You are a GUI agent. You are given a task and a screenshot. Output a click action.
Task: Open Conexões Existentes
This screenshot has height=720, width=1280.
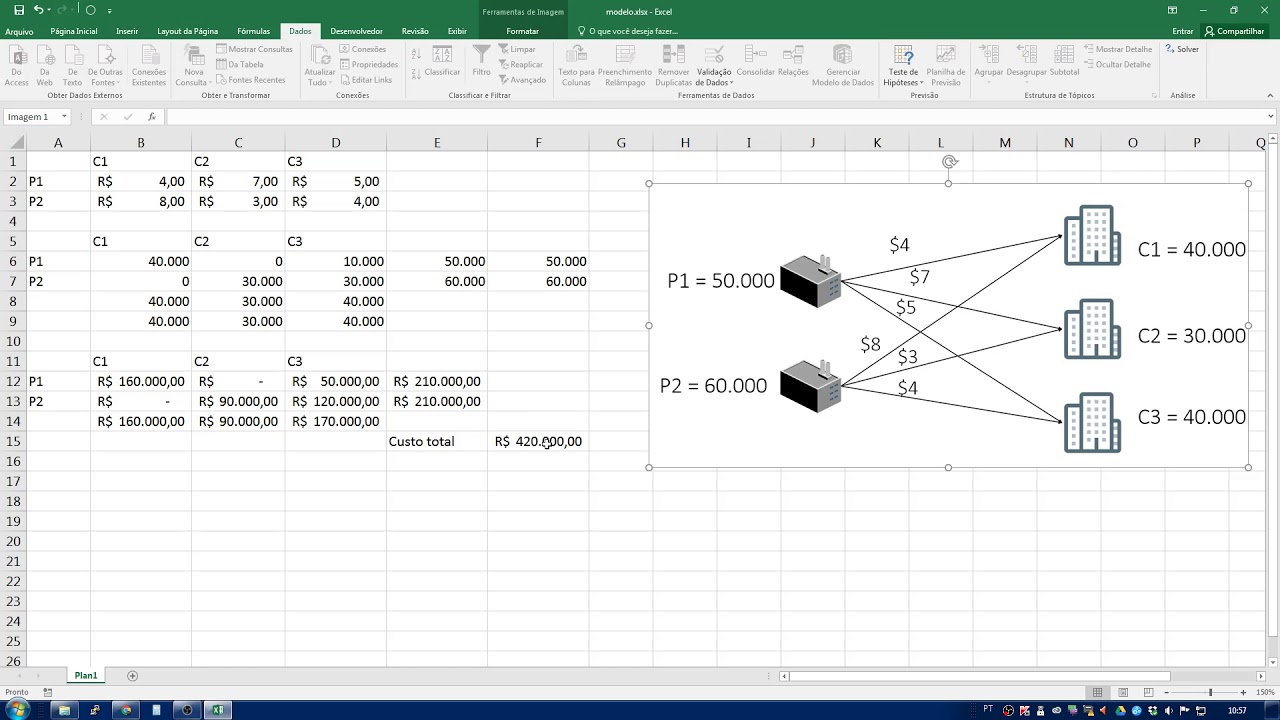click(149, 66)
